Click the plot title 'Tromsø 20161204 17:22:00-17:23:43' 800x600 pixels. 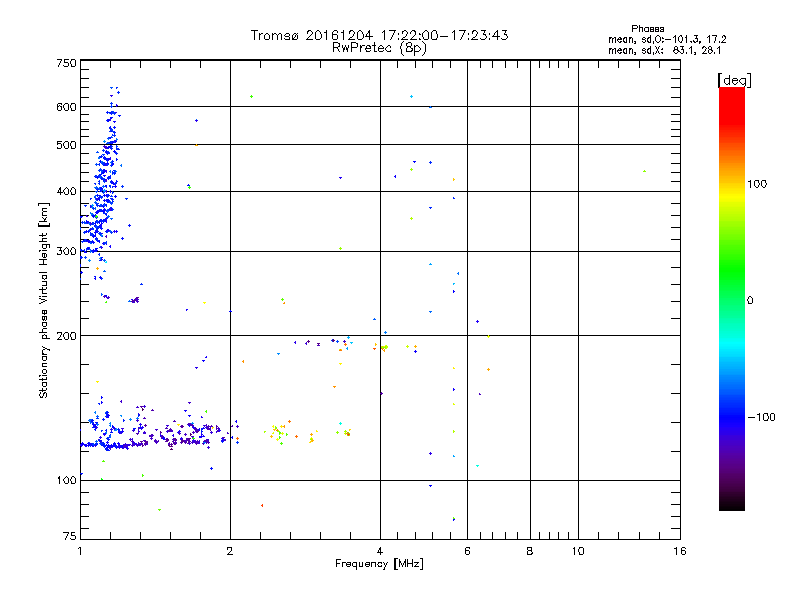point(379,35)
